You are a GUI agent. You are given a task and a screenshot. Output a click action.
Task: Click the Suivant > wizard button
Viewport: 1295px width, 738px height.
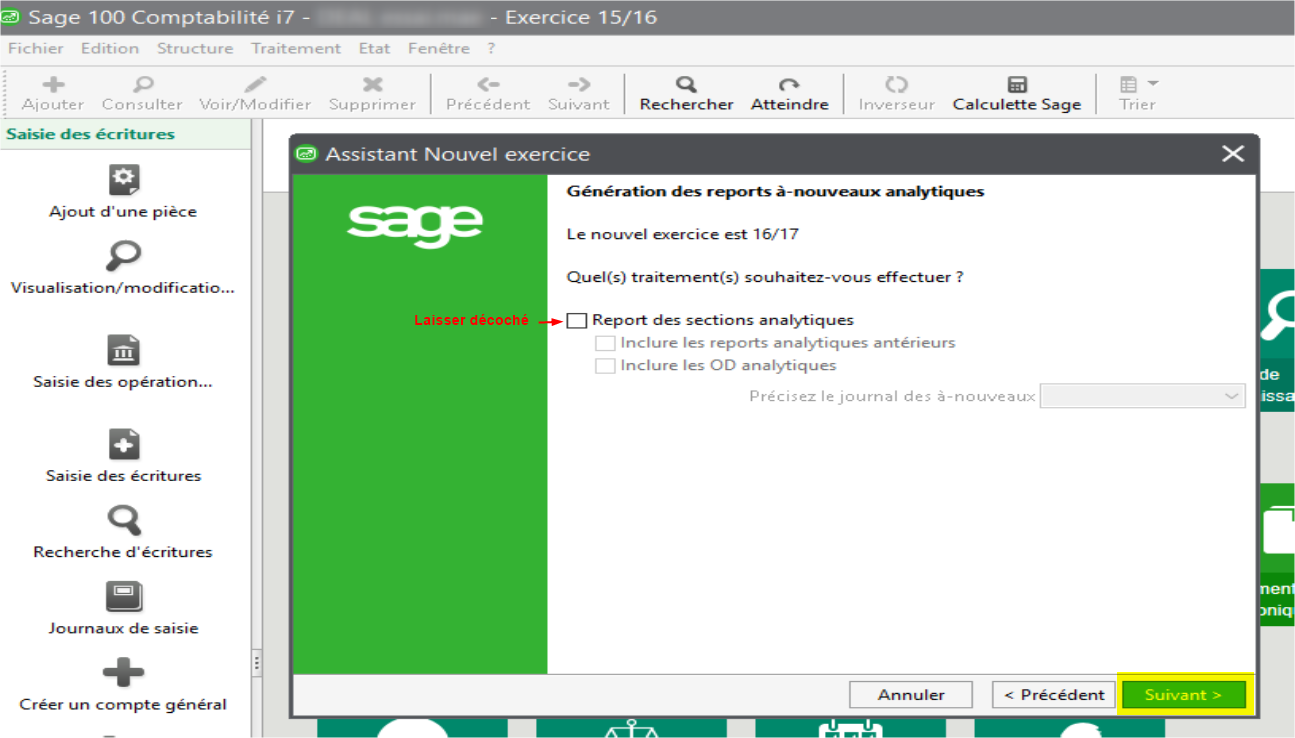[1183, 695]
